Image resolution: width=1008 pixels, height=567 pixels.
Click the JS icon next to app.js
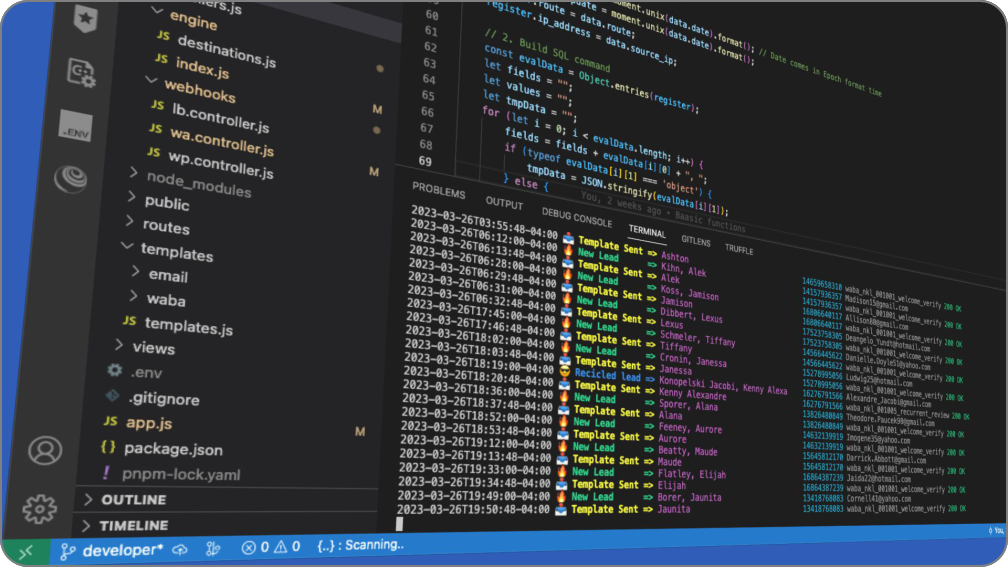pyautogui.click(x=111, y=420)
